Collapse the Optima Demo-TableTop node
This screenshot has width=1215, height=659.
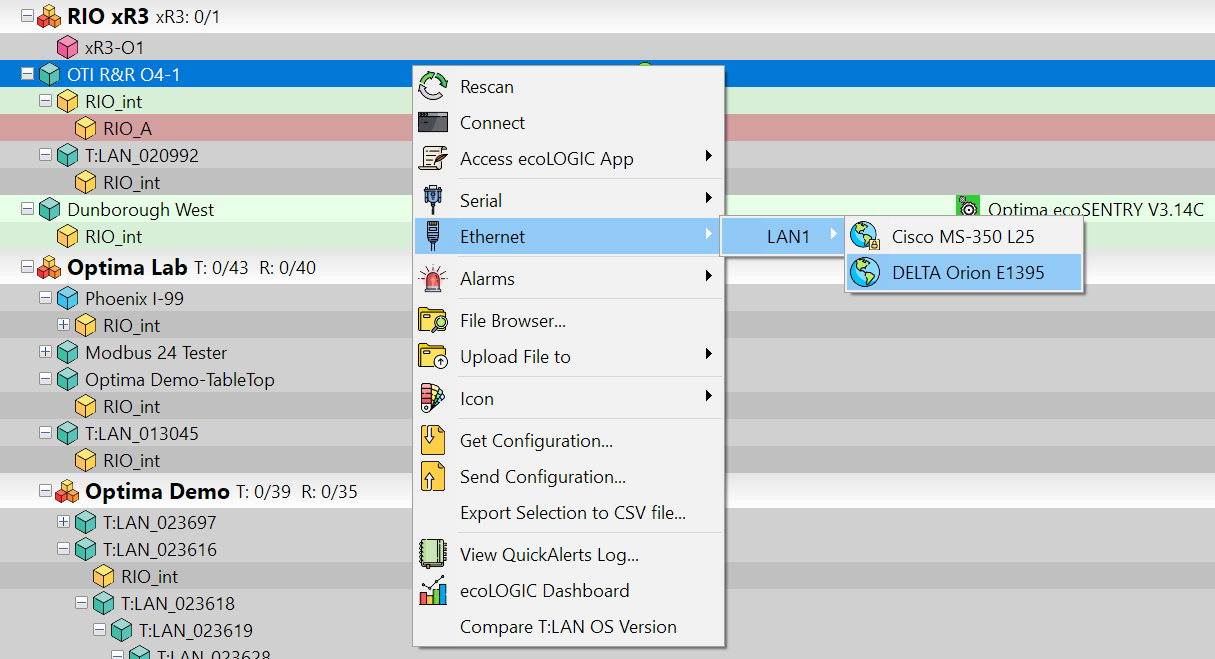tap(45, 380)
